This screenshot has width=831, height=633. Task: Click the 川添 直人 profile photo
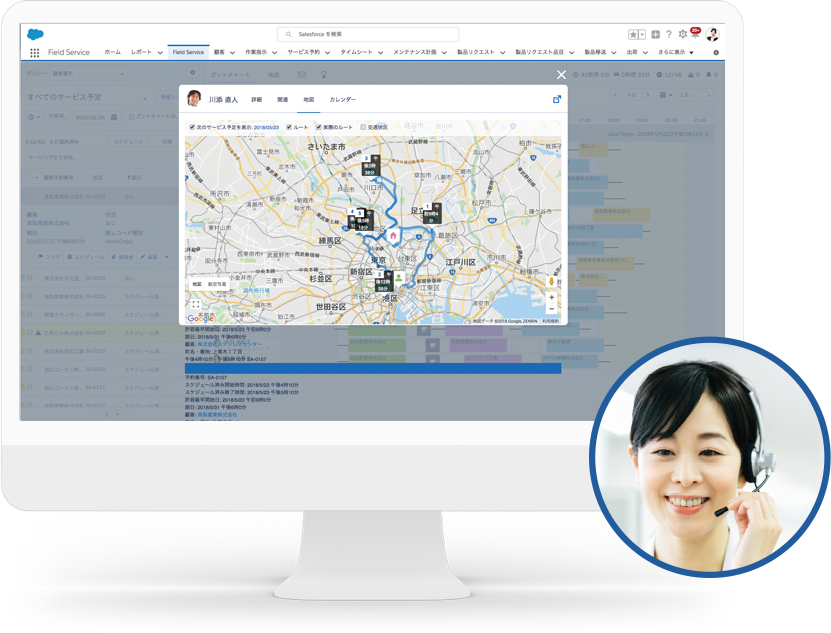pyautogui.click(x=195, y=99)
